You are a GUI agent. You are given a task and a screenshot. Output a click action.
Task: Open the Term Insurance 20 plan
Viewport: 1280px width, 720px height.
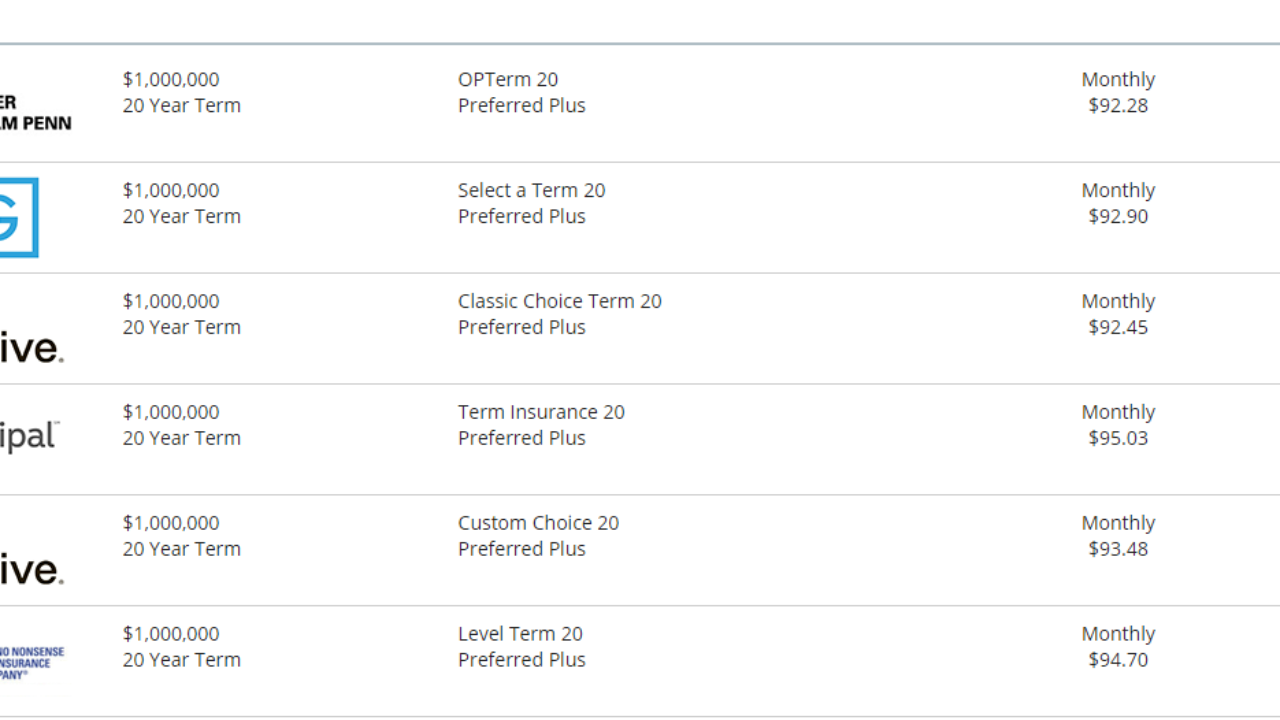pos(541,413)
